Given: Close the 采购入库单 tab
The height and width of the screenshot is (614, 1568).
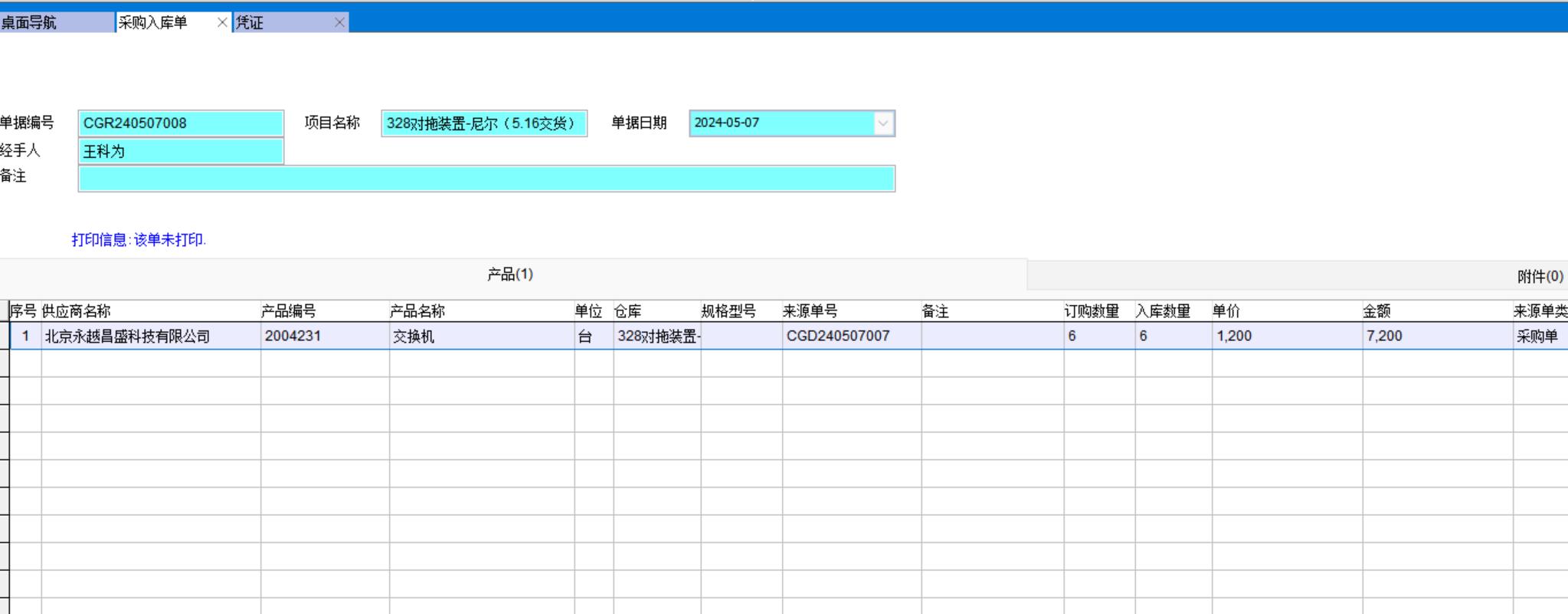Looking at the screenshot, I should point(222,22).
